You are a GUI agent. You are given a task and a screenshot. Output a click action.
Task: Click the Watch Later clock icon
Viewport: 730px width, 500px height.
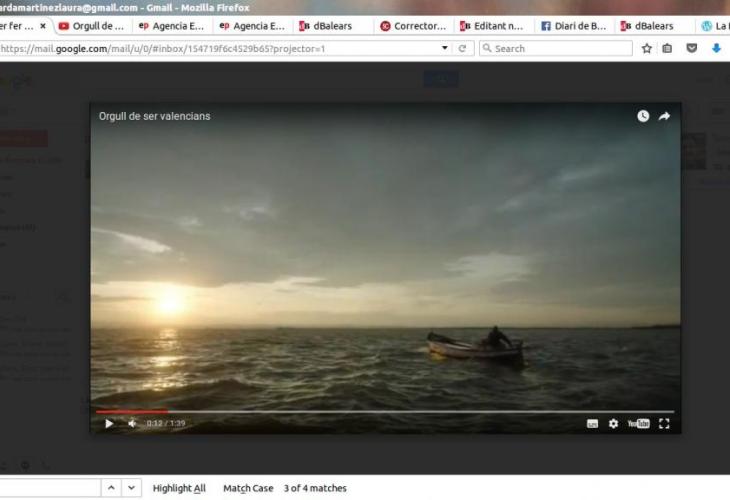643,116
